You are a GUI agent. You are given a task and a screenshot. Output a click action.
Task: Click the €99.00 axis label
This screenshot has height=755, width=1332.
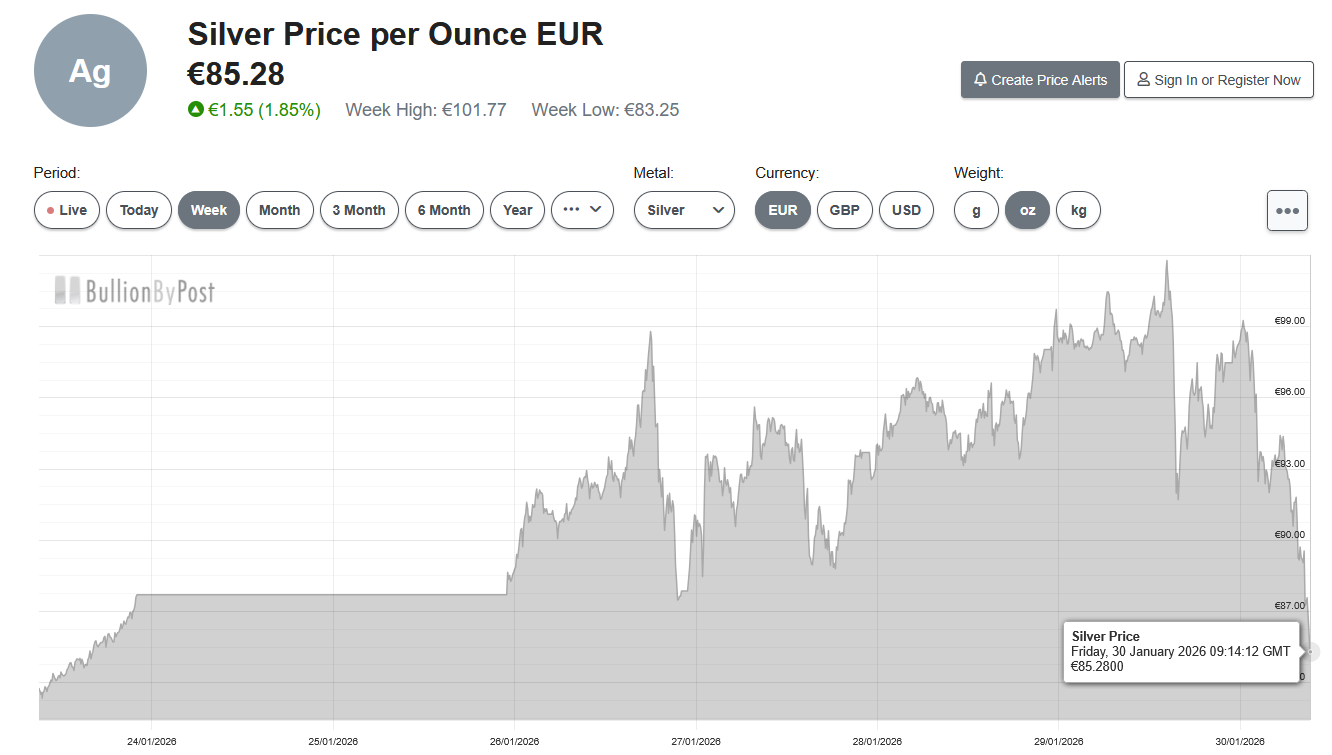pyautogui.click(x=1289, y=321)
